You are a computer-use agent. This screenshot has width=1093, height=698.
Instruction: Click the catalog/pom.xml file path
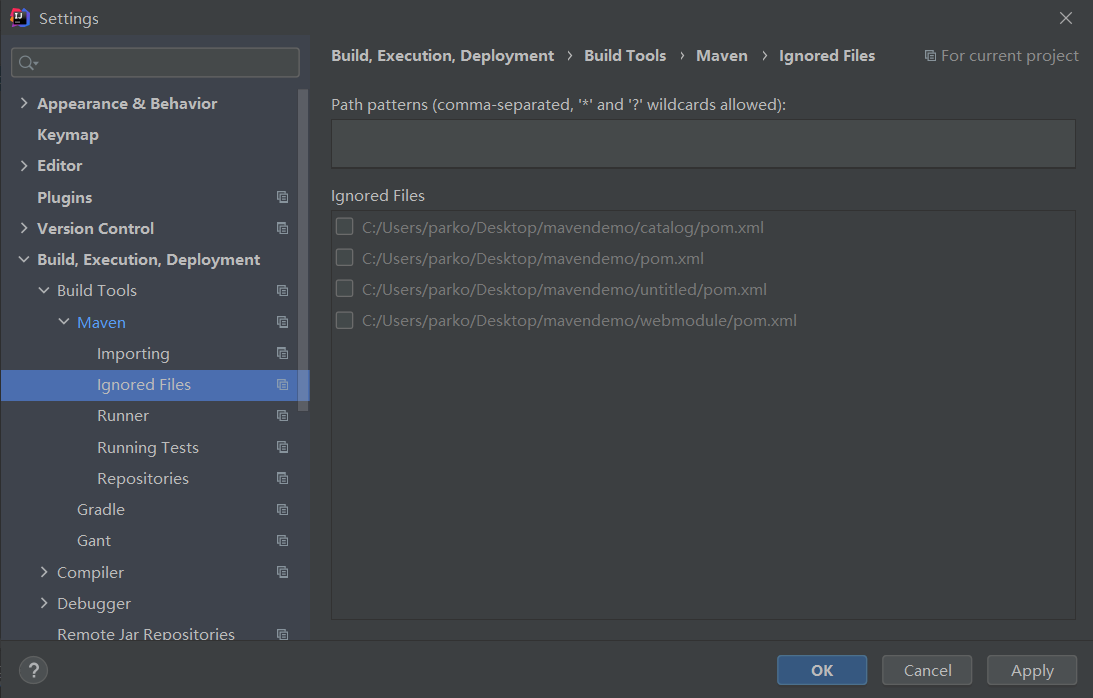coord(563,227)
